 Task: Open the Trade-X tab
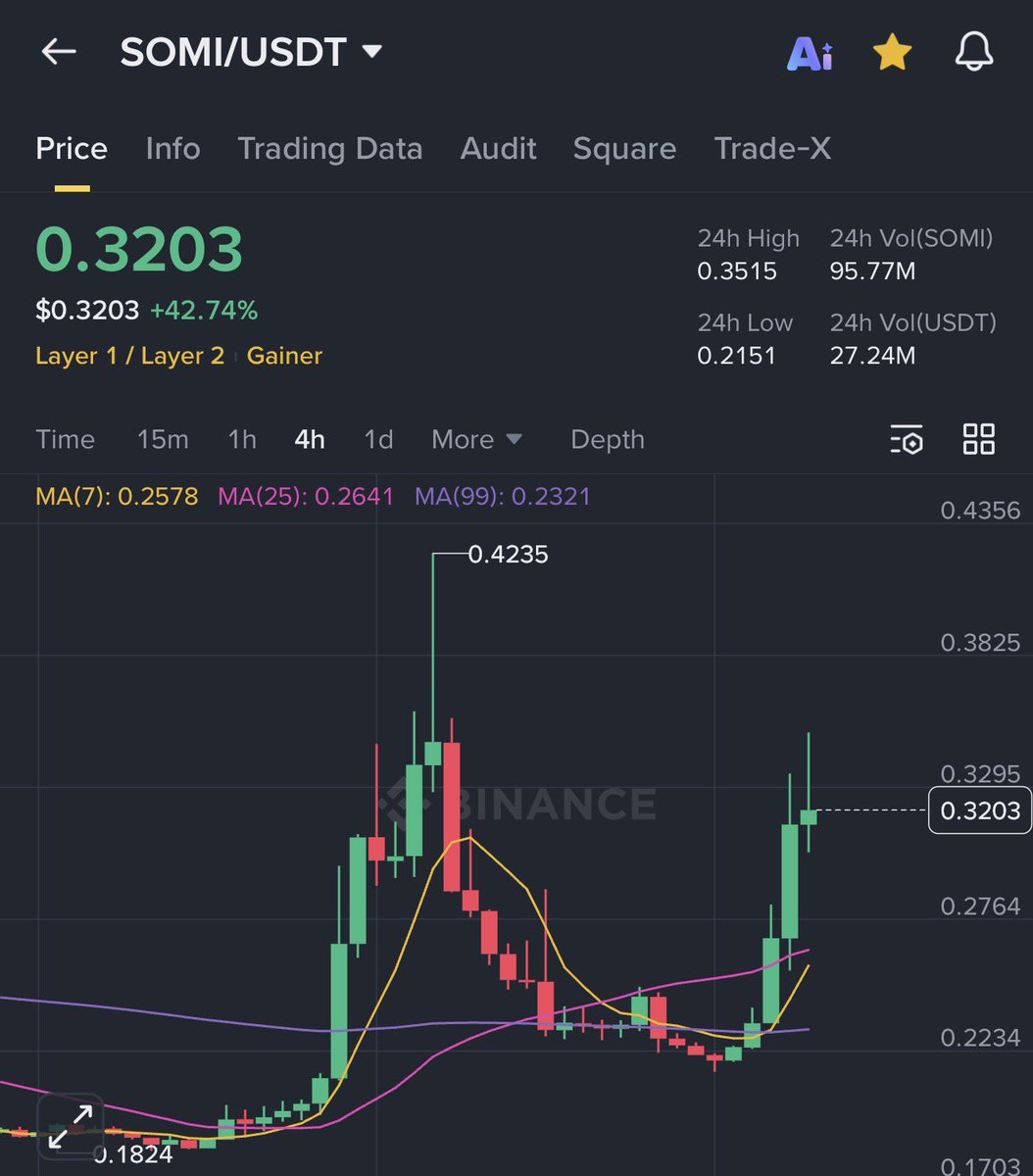772,149
